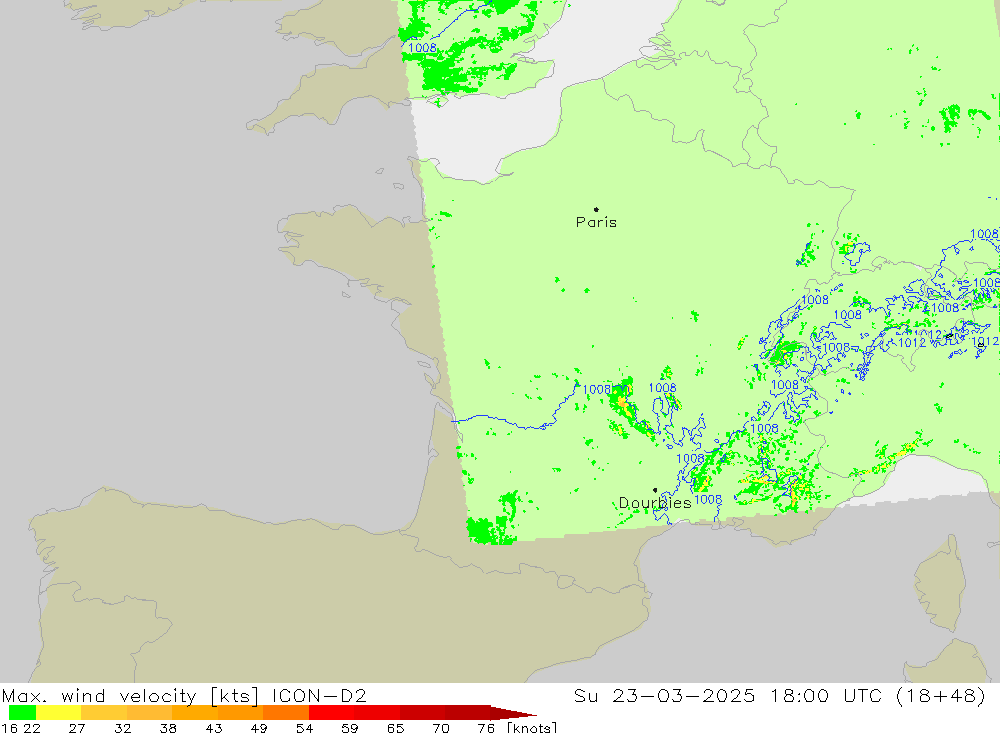Image resolution: width=1000 pixels, height=733 pixels.
Task: Click the 59–65 knots red legend band
Action: tap(377, 713)
